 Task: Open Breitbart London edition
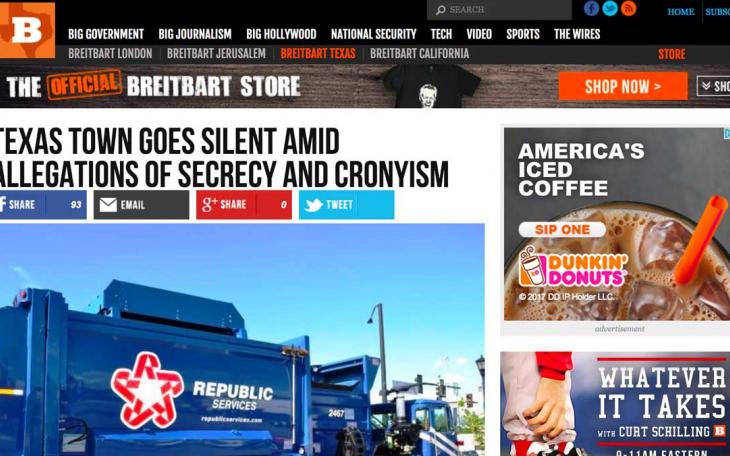click(x=110, y=54)
